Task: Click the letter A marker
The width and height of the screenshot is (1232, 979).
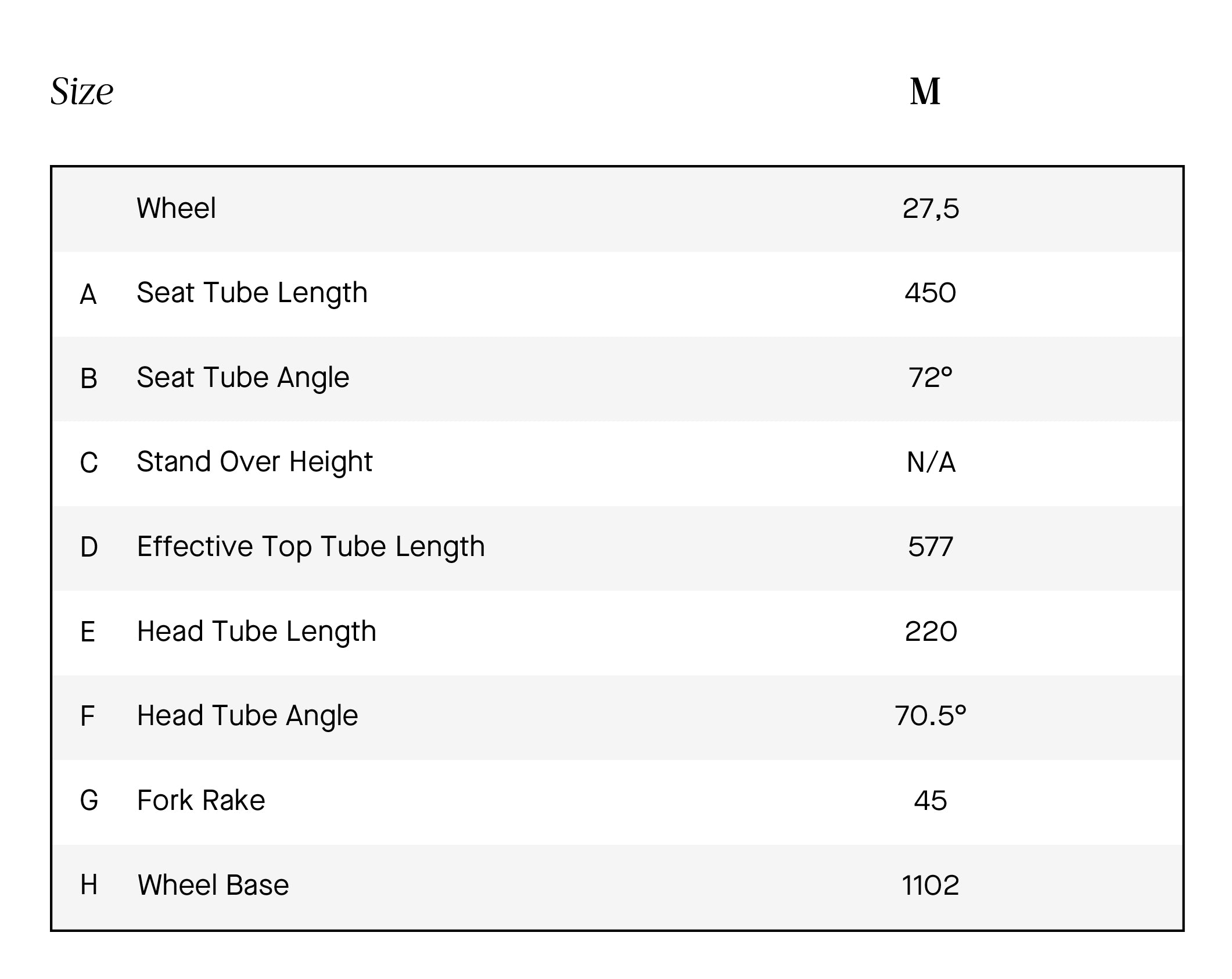Action: coord(88,295)
